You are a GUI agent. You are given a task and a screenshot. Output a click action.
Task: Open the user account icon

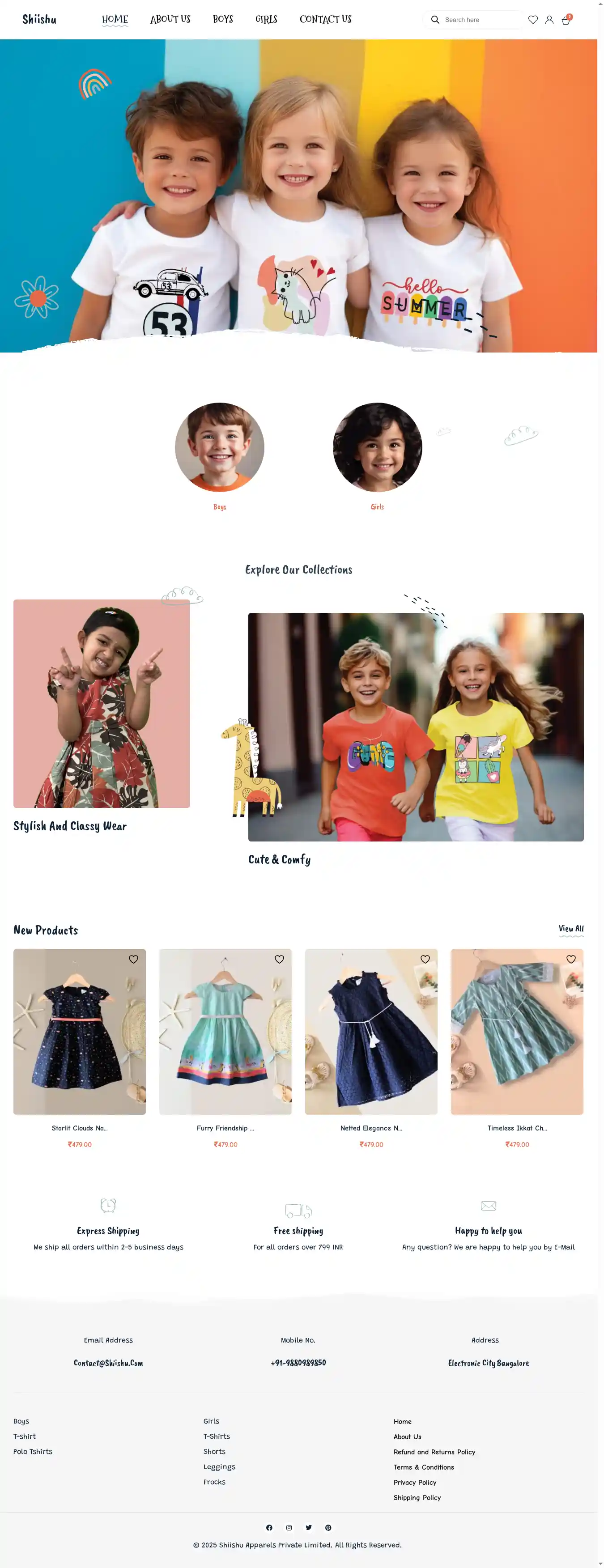[x=549, y=20]
